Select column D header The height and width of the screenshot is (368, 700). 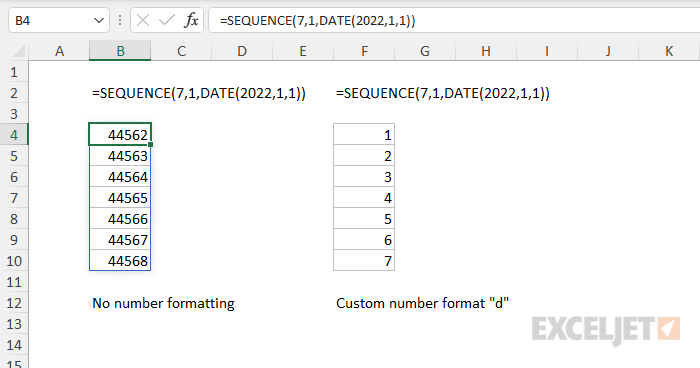click(242, 51)
